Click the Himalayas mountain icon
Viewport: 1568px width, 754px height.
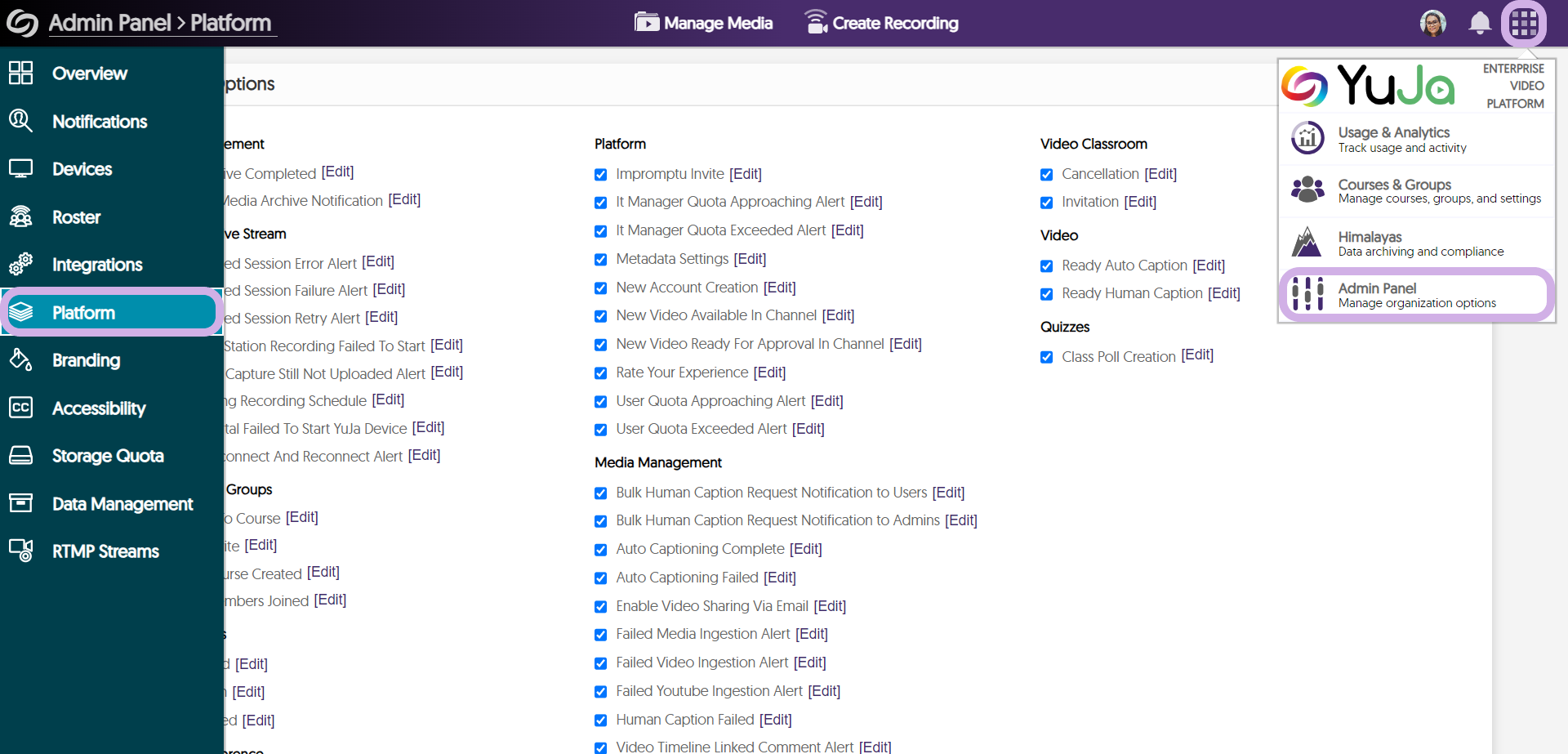(x=1307, y=243)
